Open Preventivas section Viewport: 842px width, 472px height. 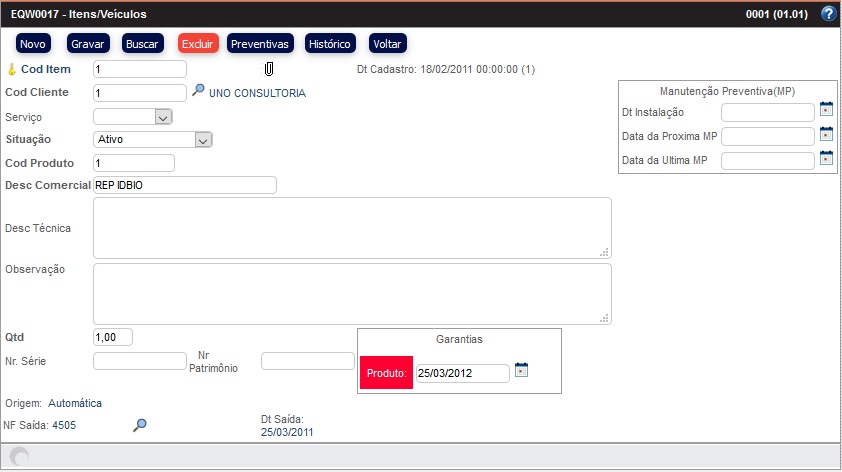coord(259,44)
